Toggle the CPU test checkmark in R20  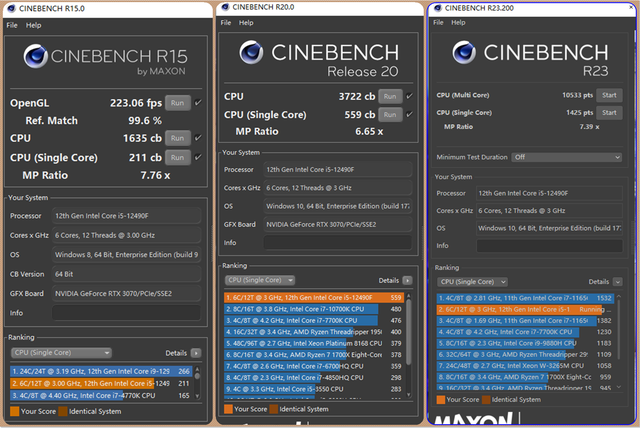tap(410, 96)
